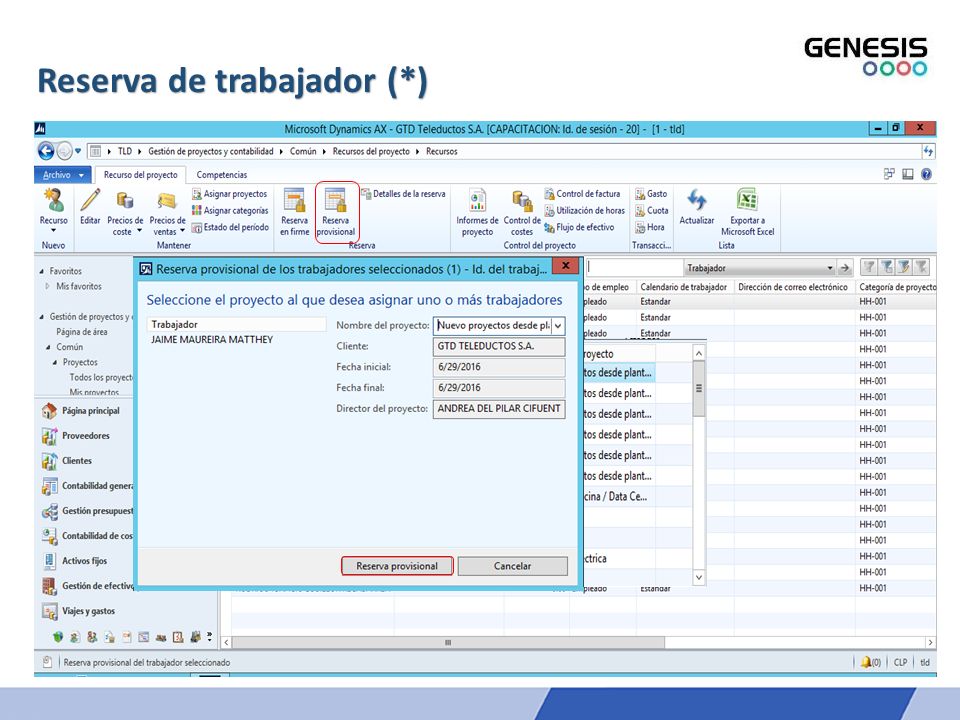Image resolution: width=960 pixels, height=720 pixels.
Task: Sort by Calendario de trabajador column
Action: tap(684, 287)
